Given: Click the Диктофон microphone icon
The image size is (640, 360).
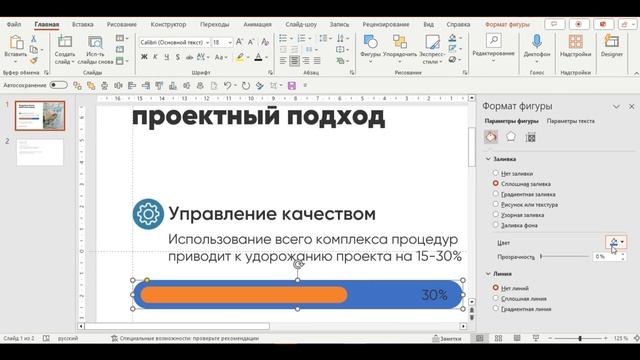Looking at the screenshot, I should click(x=536, y=42).
